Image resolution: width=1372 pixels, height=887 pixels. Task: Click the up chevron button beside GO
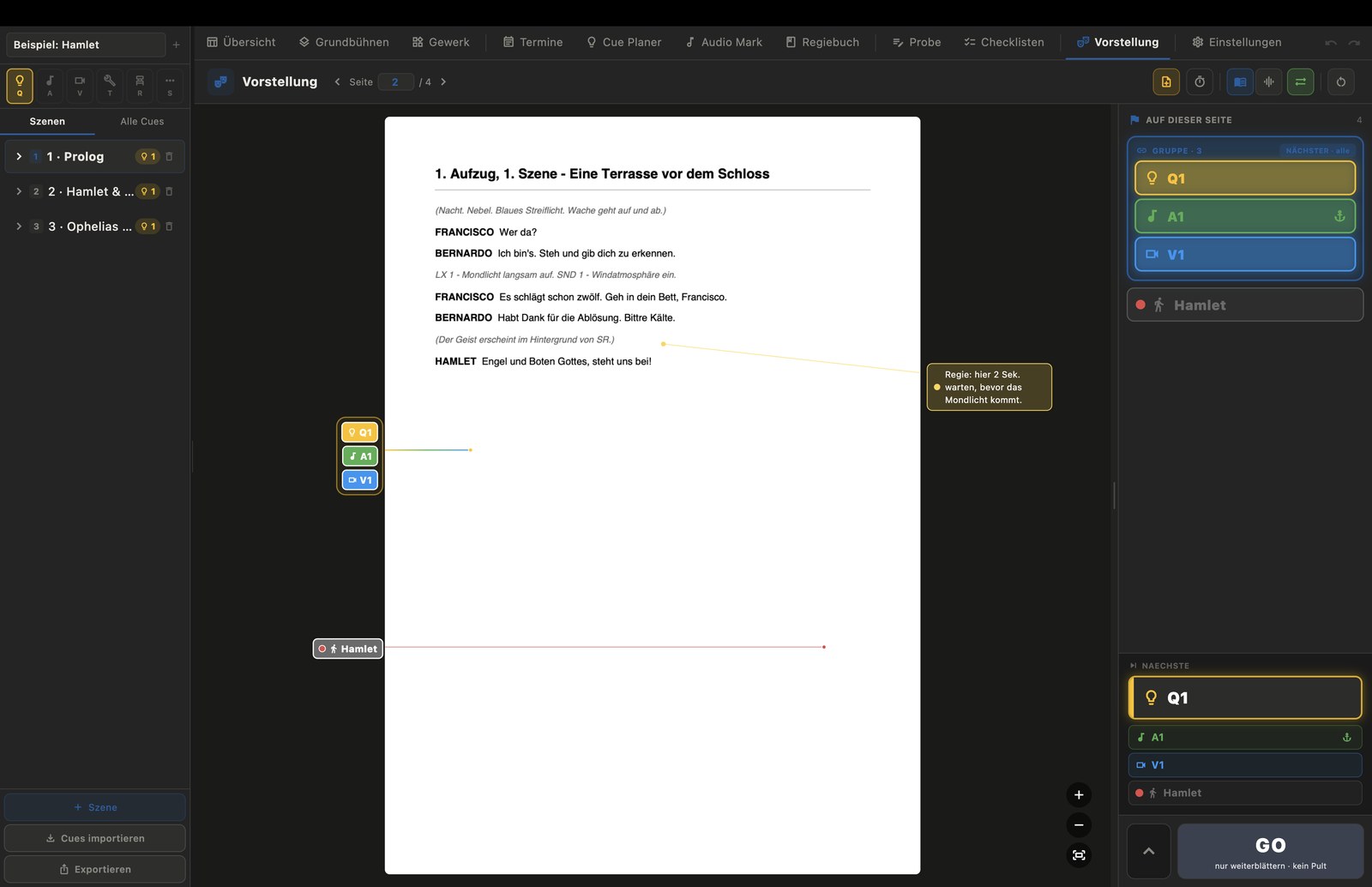coord(1148,851)
